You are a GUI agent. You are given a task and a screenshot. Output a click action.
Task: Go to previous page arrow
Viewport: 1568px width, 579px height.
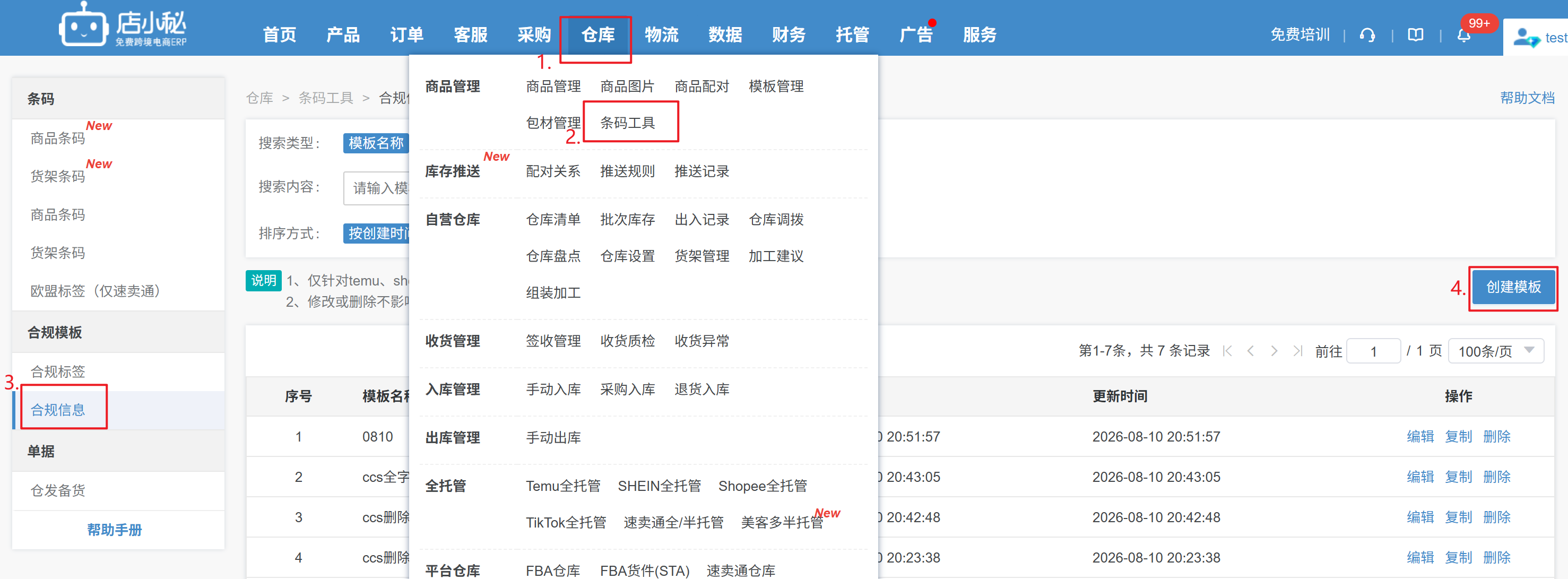1250,351
